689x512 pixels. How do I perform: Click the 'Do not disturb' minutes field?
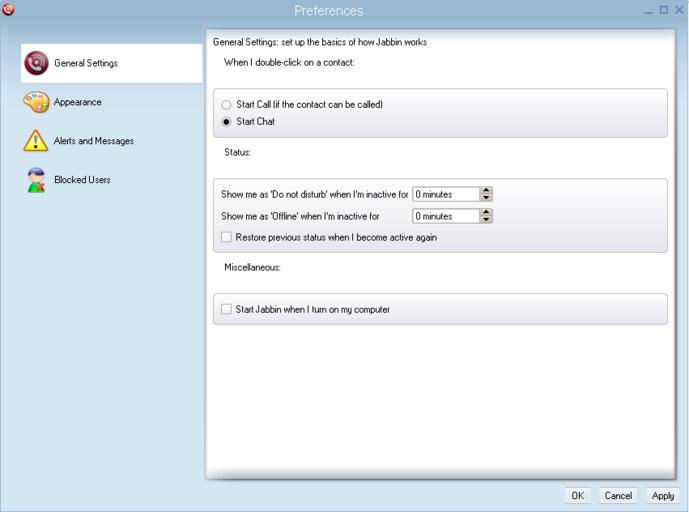point(445,195)
